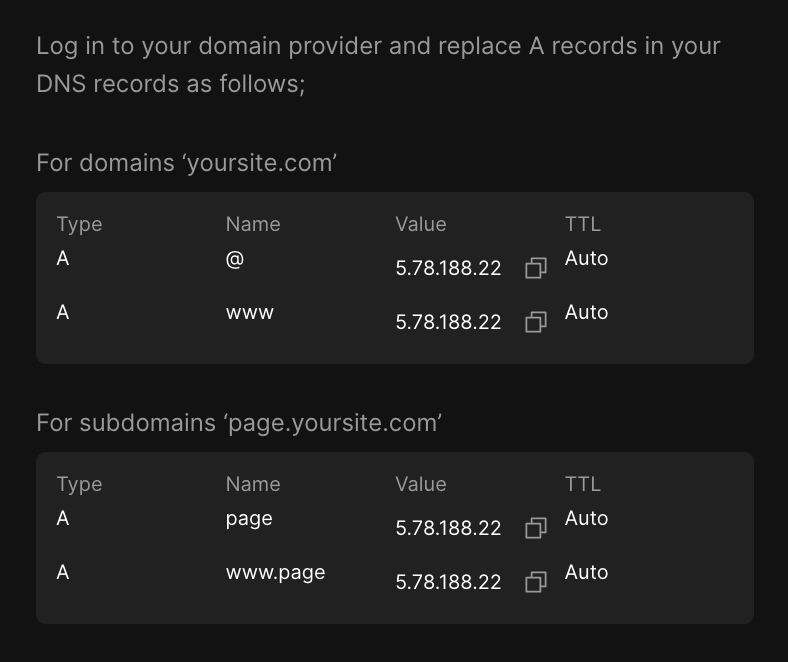Click the 5.78.188.22 value in the page row
The image size is (788, 662).
pyautogui.click(x=448, y=528)
